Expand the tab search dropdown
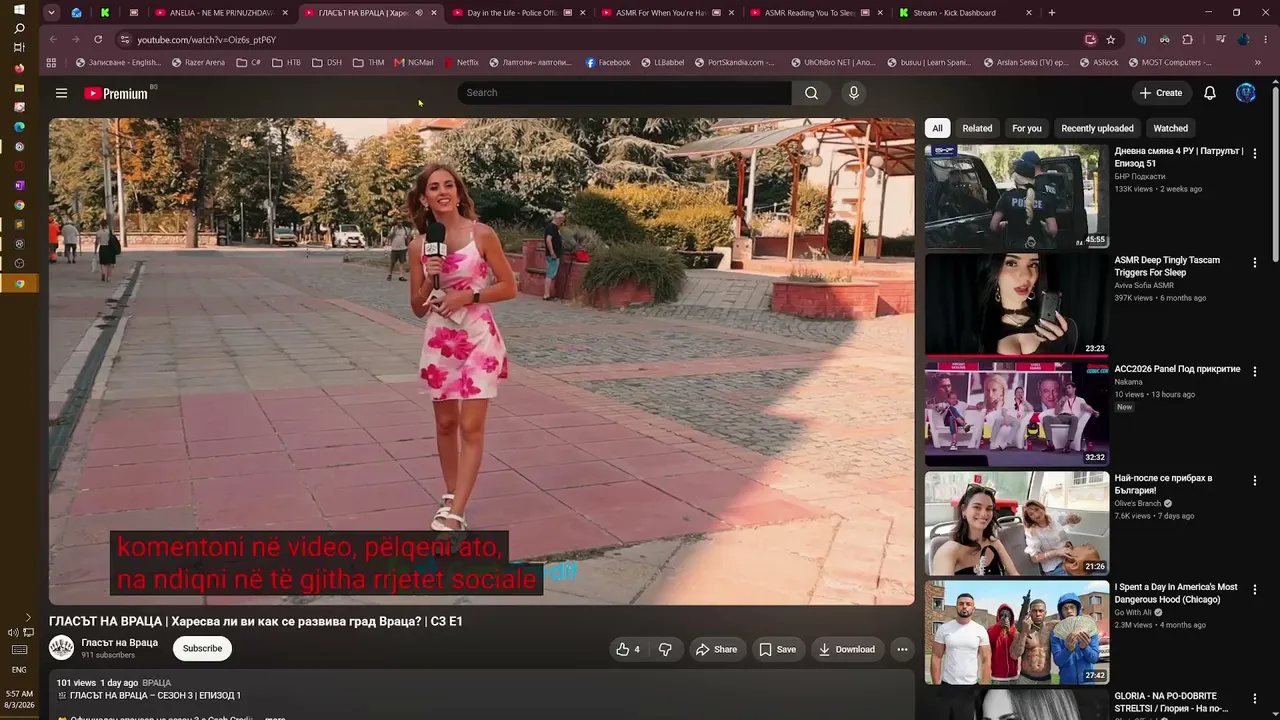Screen dimensions: 1280x720 coord(51,13)
